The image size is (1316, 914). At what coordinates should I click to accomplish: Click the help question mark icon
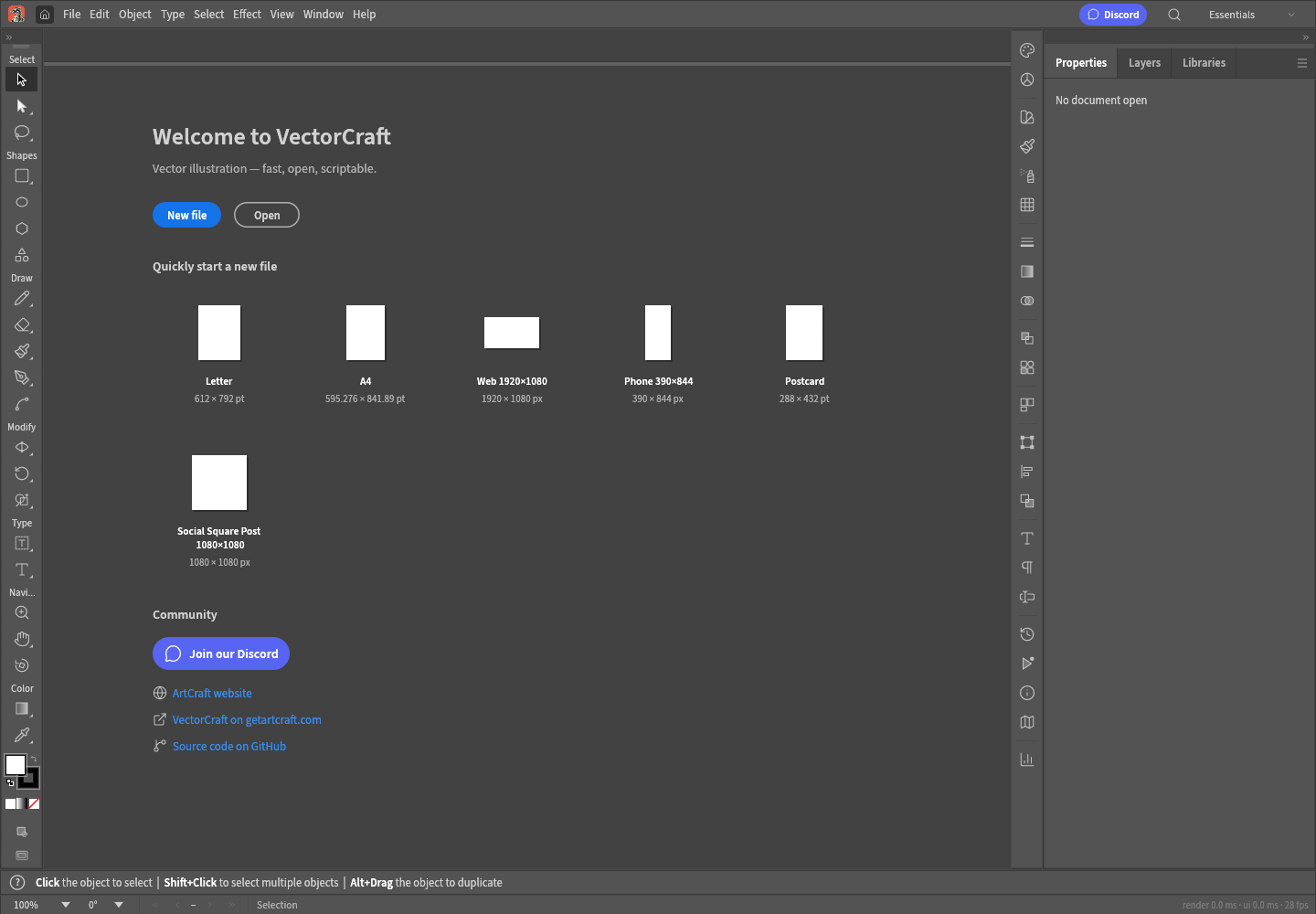tap(17, 883)
